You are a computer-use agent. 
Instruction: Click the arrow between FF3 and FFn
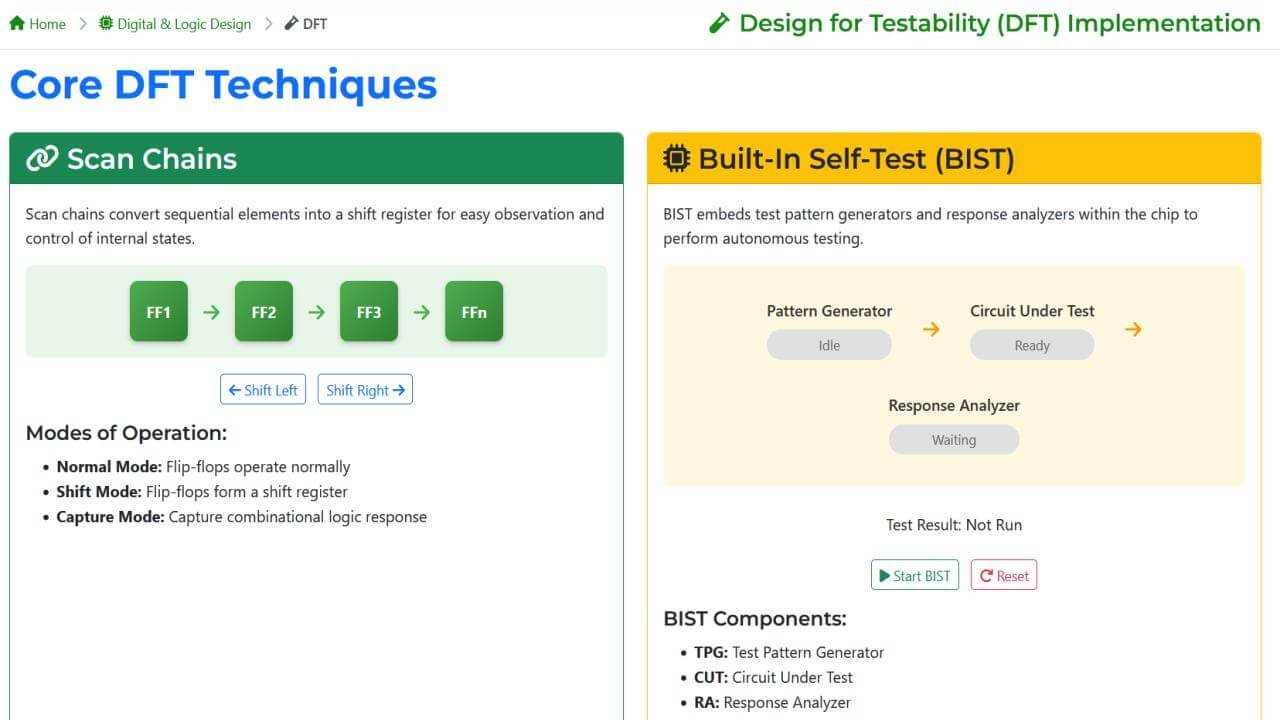(x=421, y=312)
